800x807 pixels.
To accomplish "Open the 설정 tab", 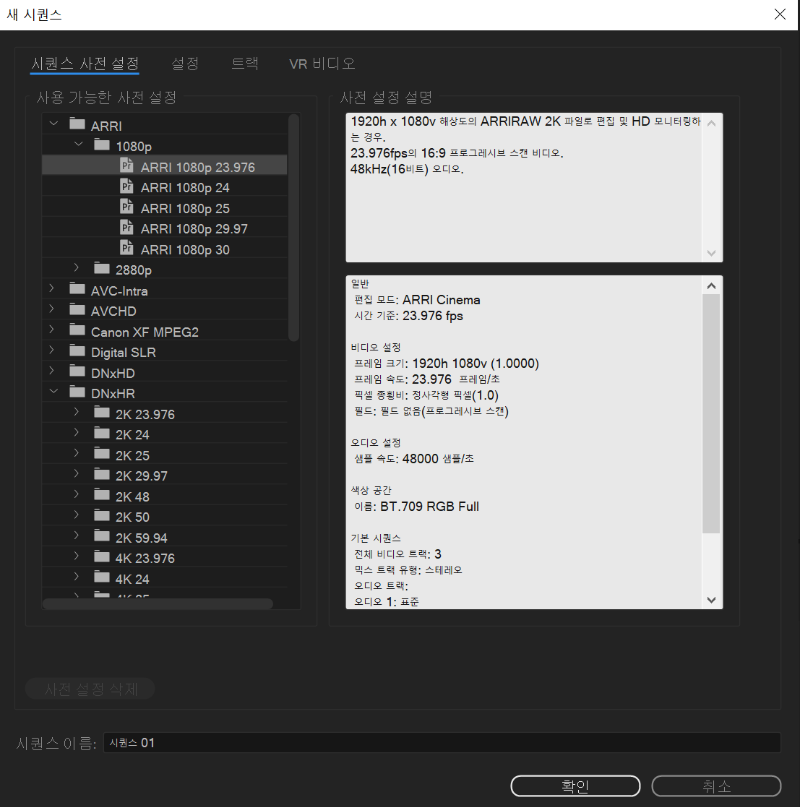I will (x=185, y=64).
